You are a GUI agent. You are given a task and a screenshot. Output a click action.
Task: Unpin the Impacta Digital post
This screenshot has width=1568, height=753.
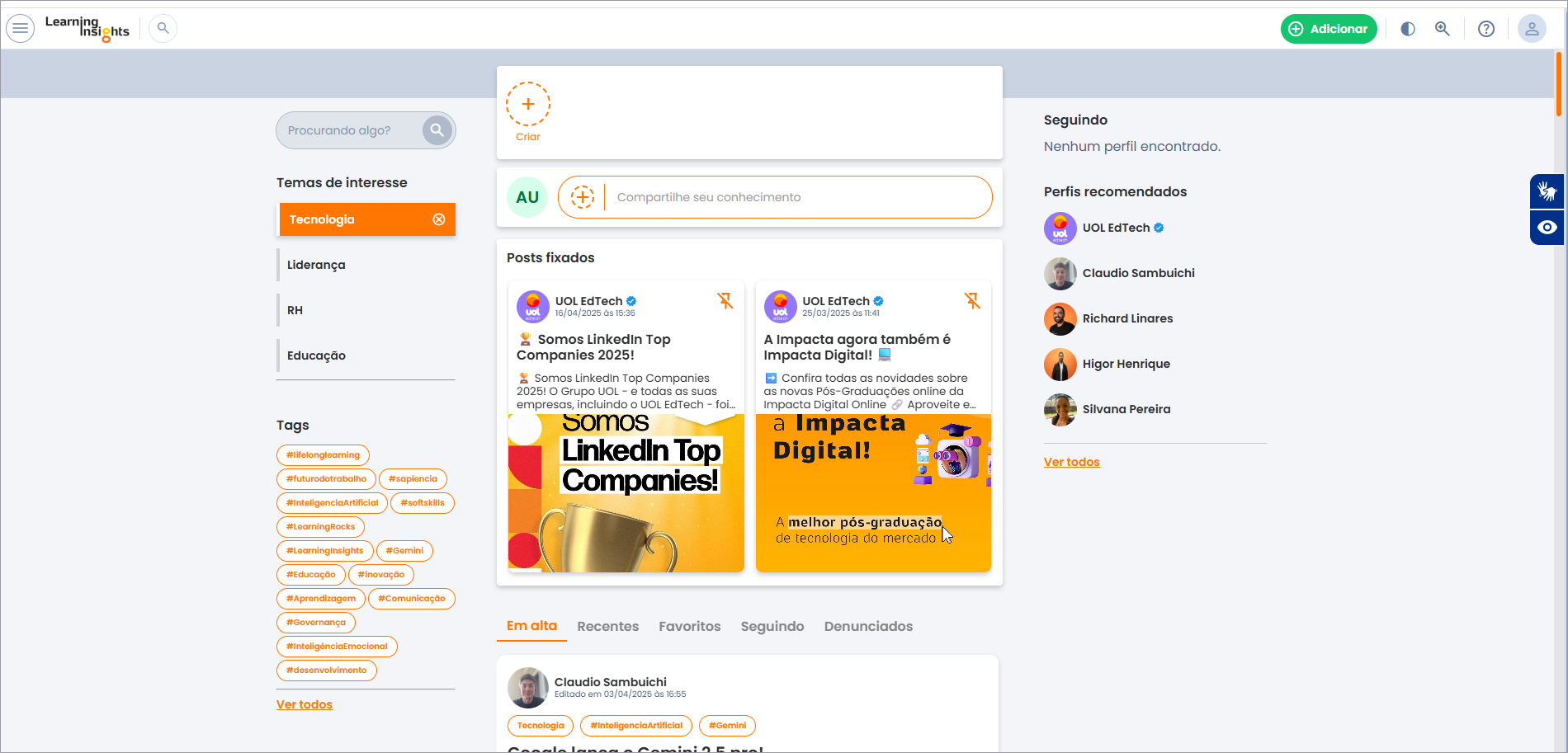click(x=973, y=301)
